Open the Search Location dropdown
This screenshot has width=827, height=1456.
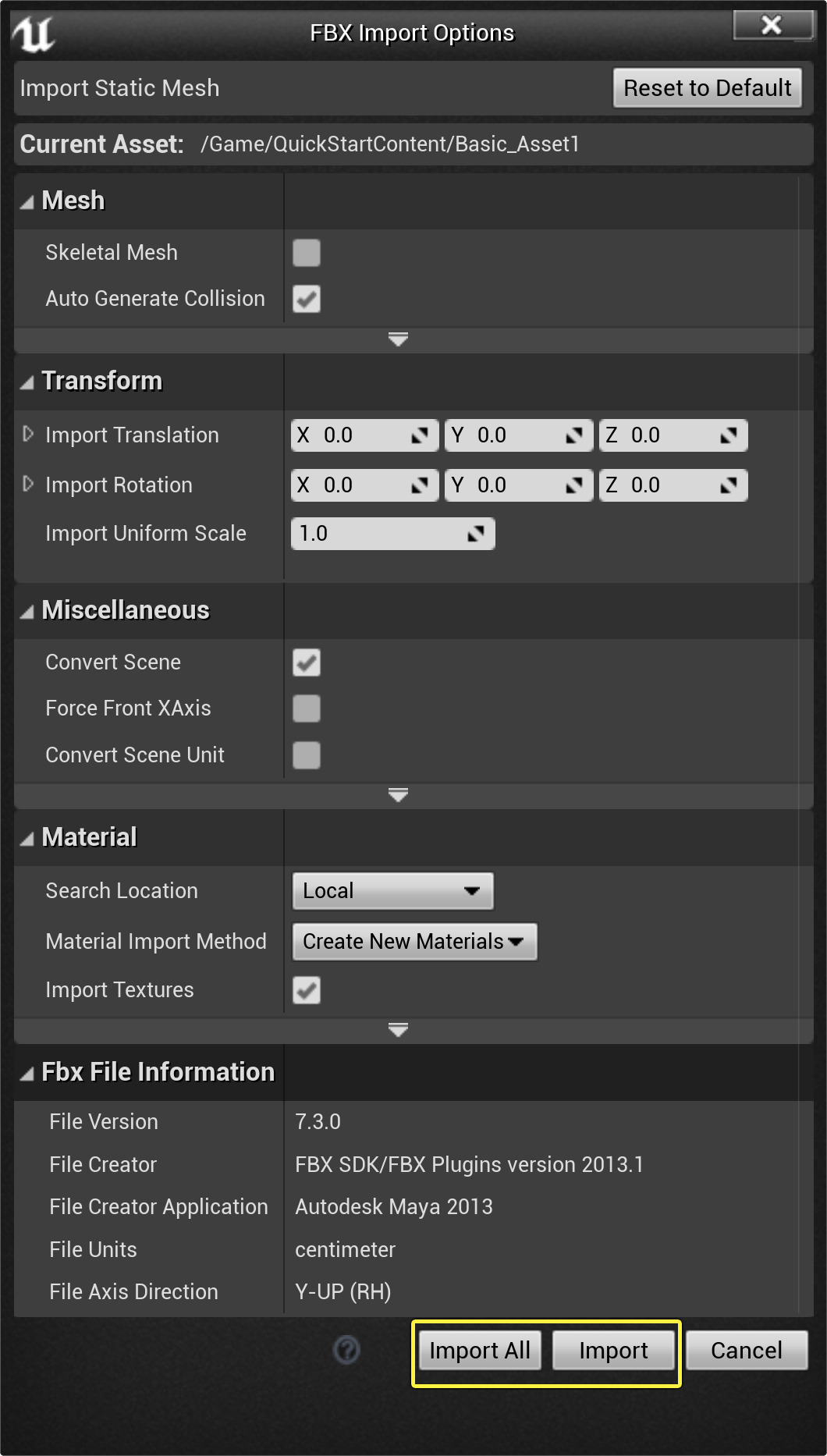pyautogui.click(x=392, y=891)
